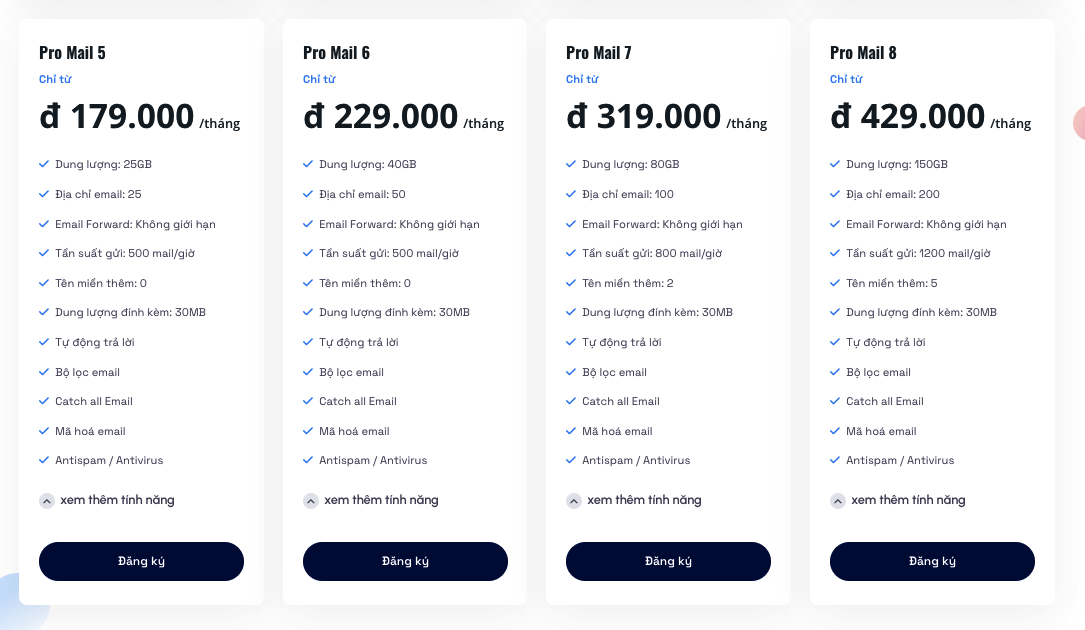1085x630 pixels.
Task: Click checkmark beside Pro Mail 6 Mã hoá email
Action: point(308,431)
